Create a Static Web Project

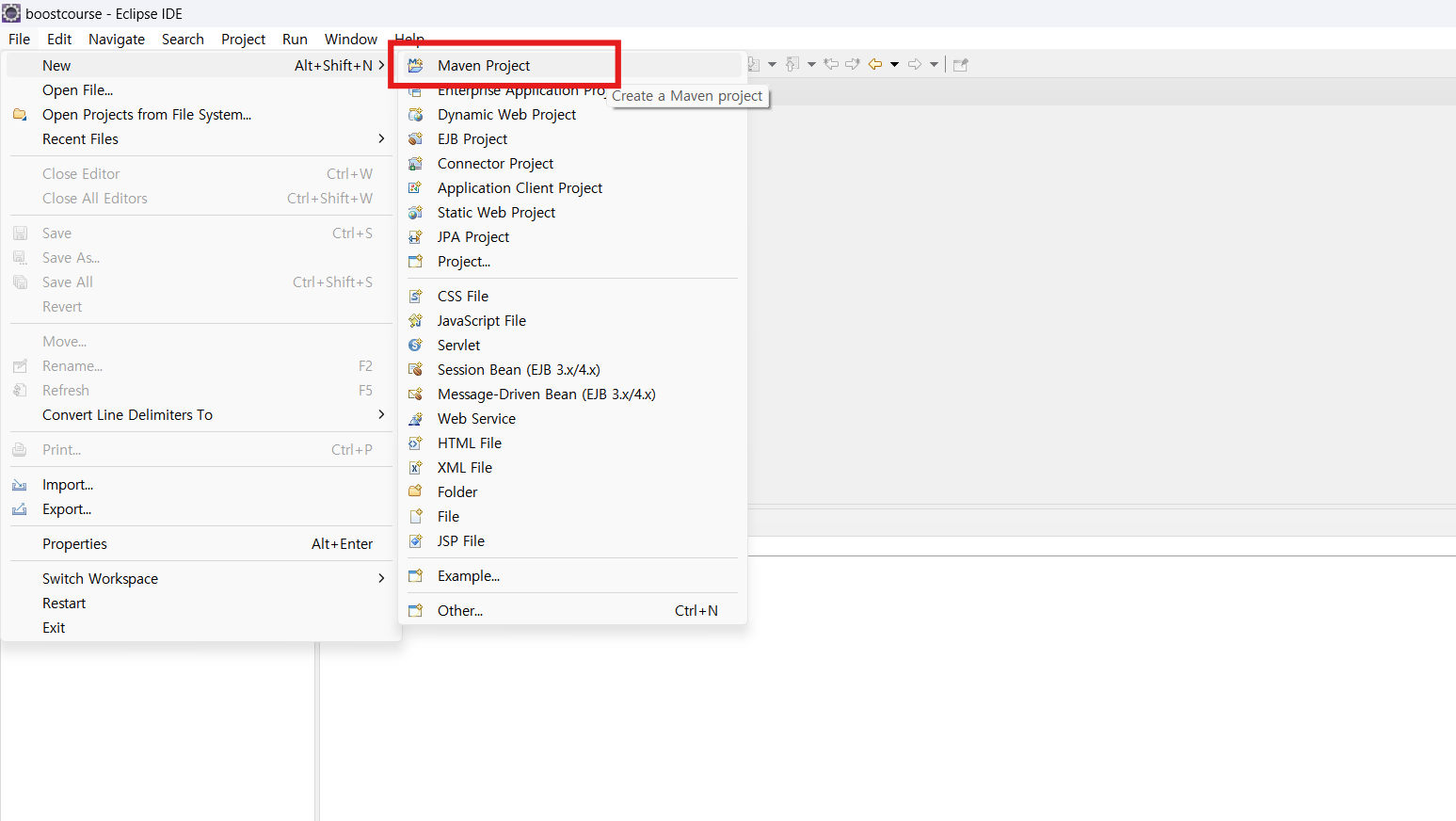[x=572, y=213]
